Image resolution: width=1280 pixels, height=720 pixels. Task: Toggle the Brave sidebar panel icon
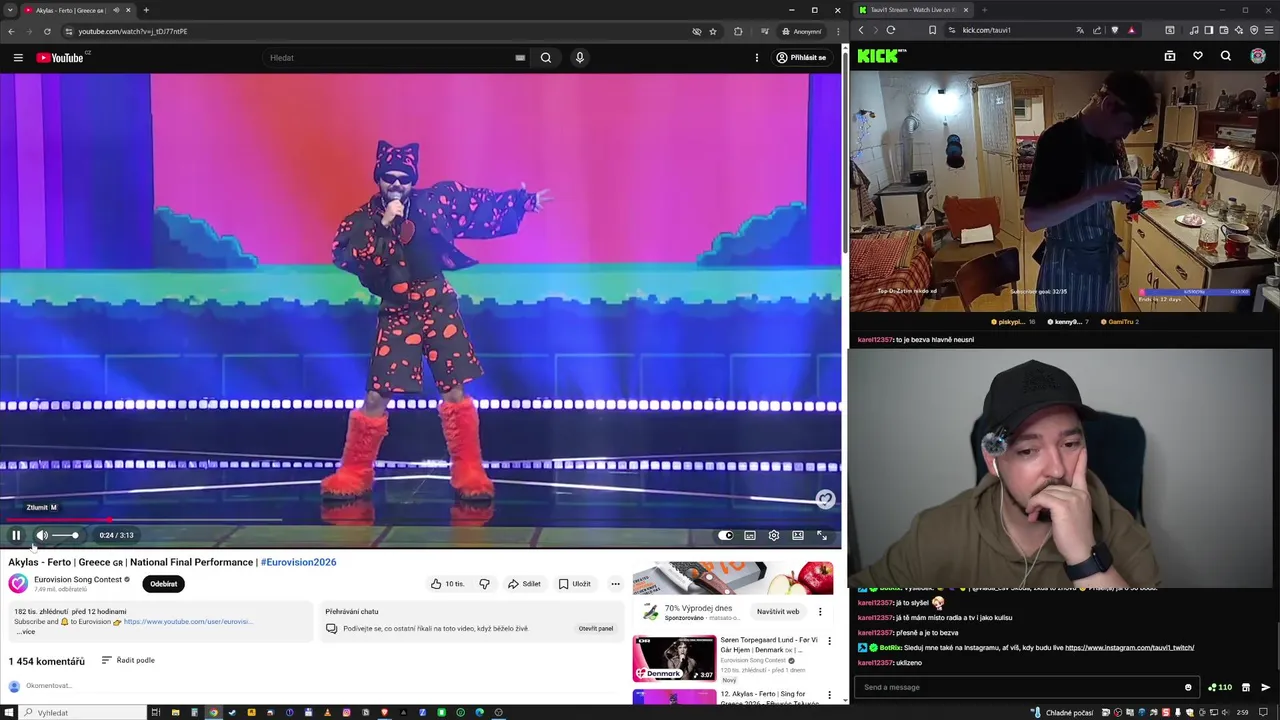click(1209, 30)
